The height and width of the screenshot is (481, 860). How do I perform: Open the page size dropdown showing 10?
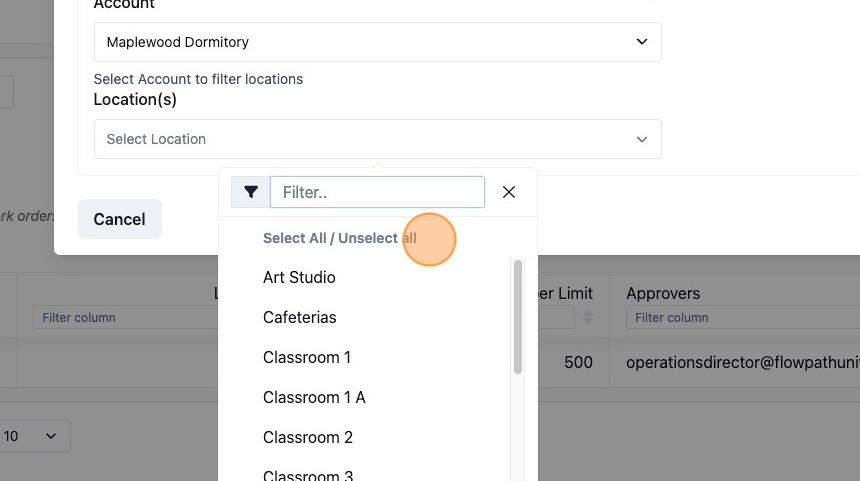coord(33,436)
